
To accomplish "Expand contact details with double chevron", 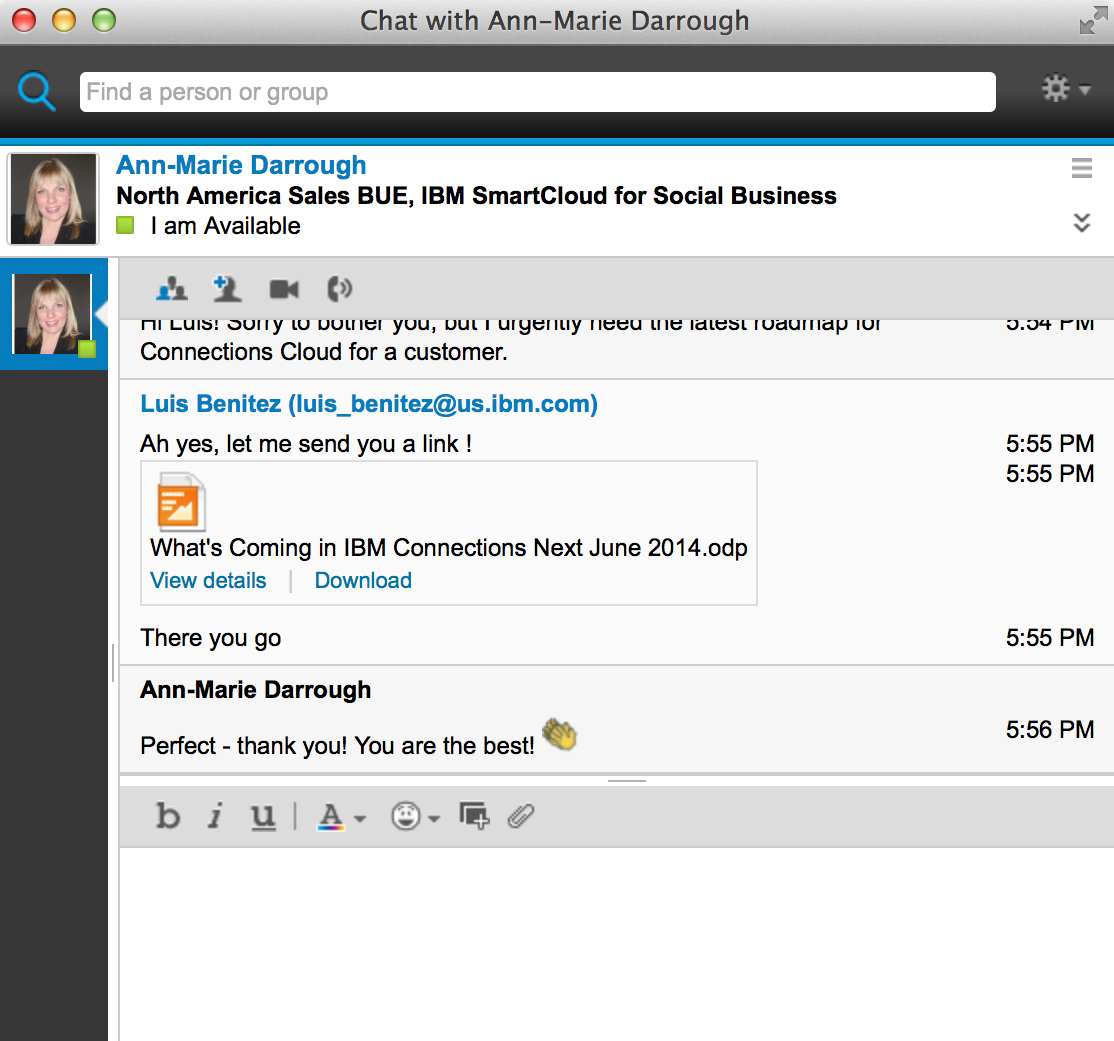I will [x=1081, y=222].
